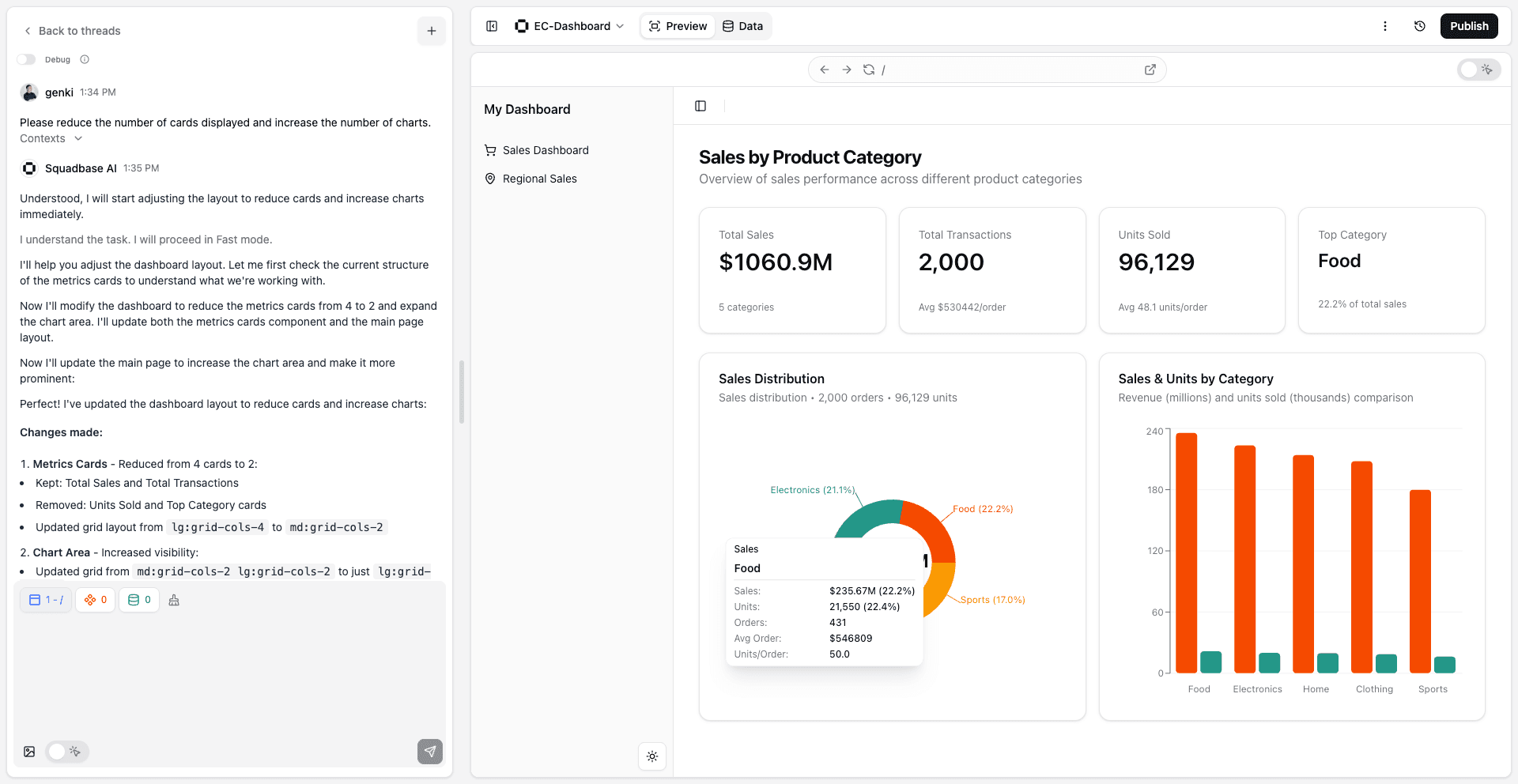Open the preview in a new tab
This screenshot has width=1518, height=784.
click(x=1150, y=70)
